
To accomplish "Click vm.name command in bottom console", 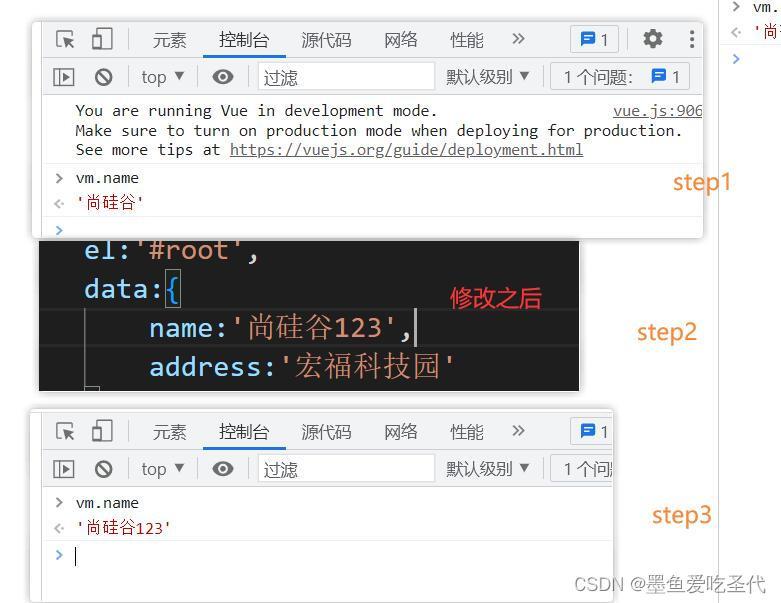I will (107, 503).
